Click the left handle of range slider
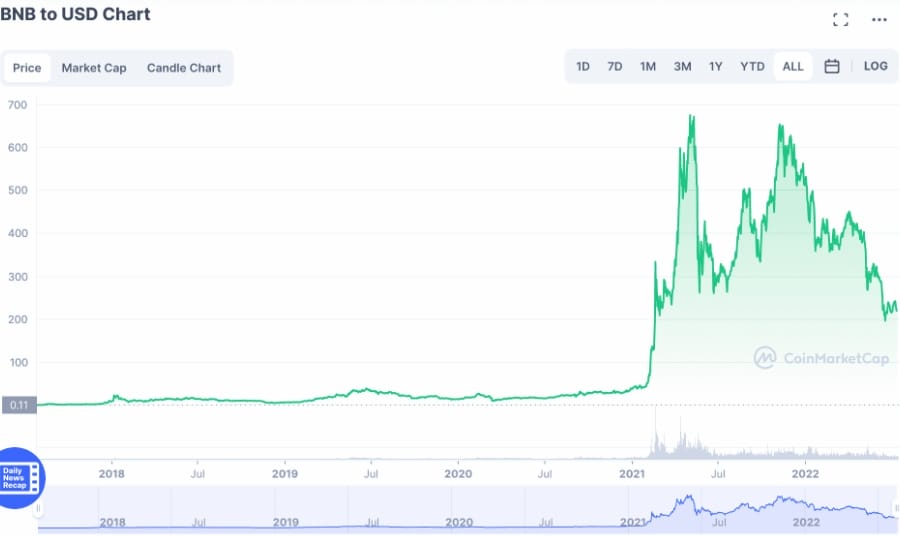Image resolution: width=900 pixels, height=536 pixels. pos(40,509)
